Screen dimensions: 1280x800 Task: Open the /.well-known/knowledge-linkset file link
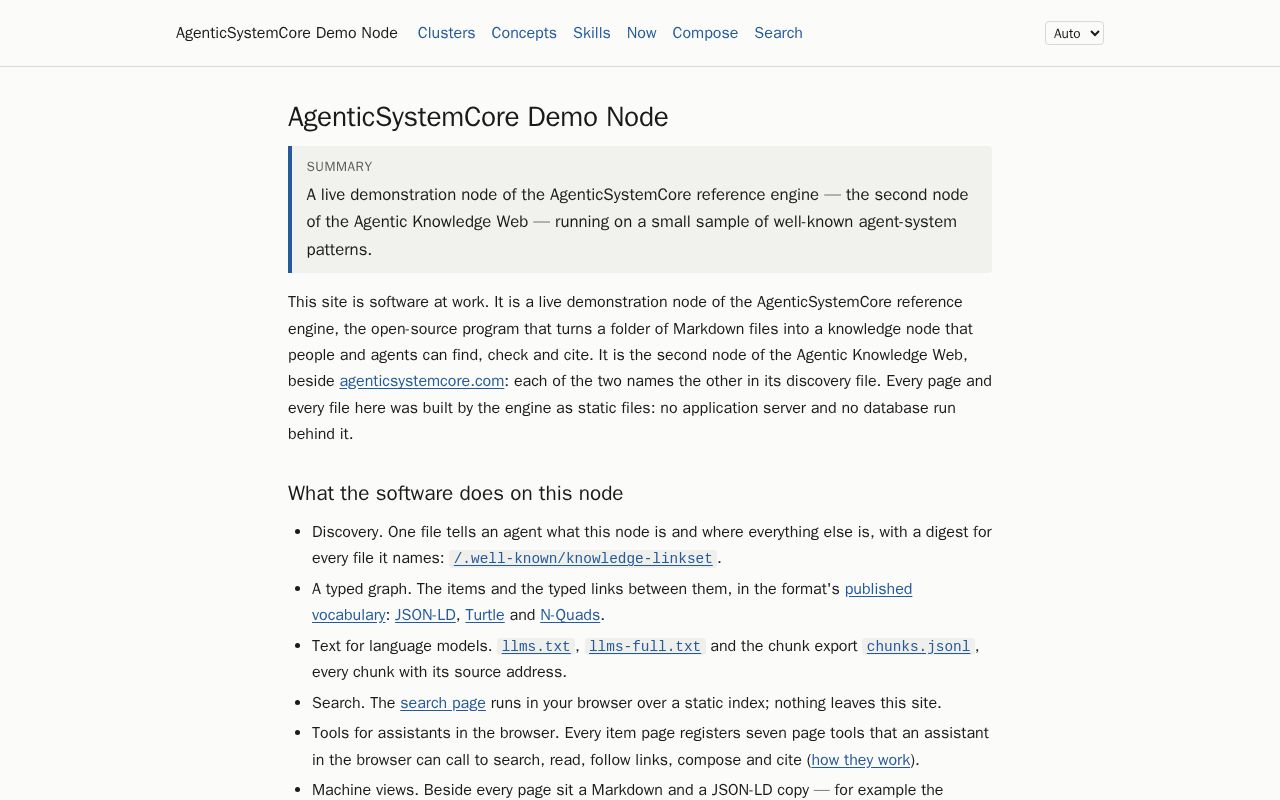pyautogui.click(x=583, y=559)
